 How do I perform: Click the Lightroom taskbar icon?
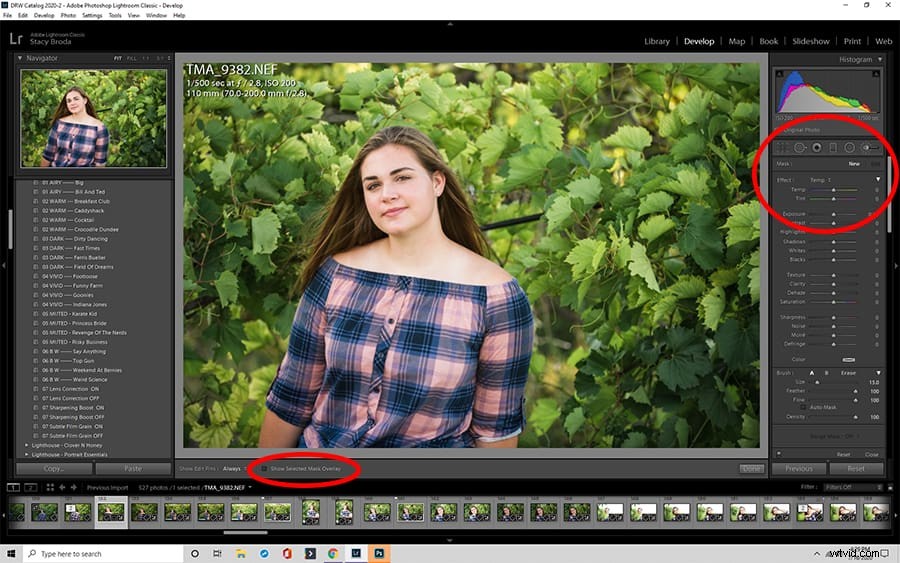(356, 554)
